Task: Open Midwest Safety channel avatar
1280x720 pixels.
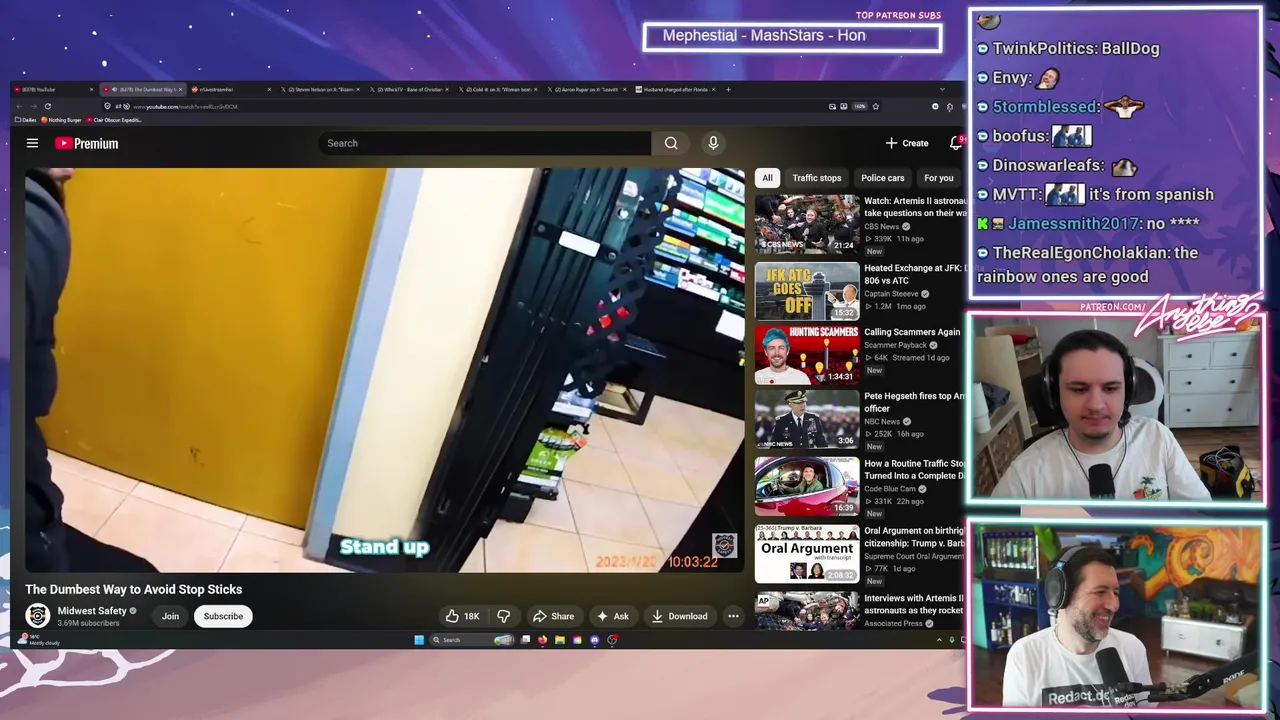Action: (x=38, y=616)
